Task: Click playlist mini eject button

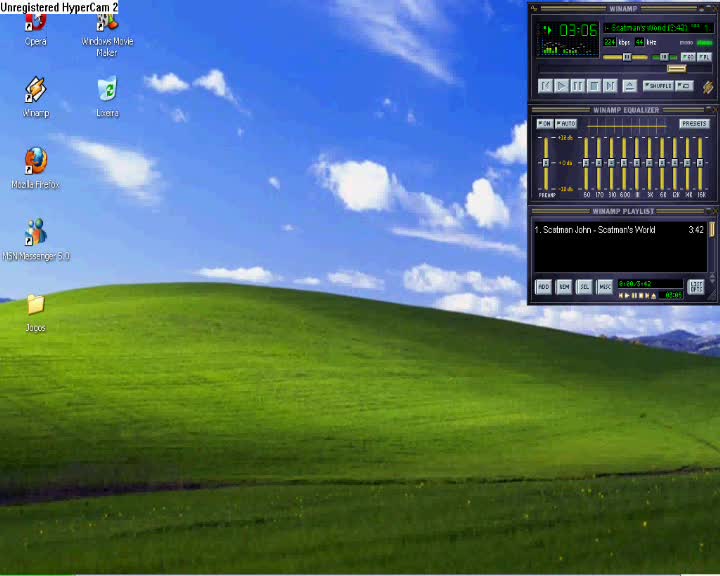Action: coord(654,296)
